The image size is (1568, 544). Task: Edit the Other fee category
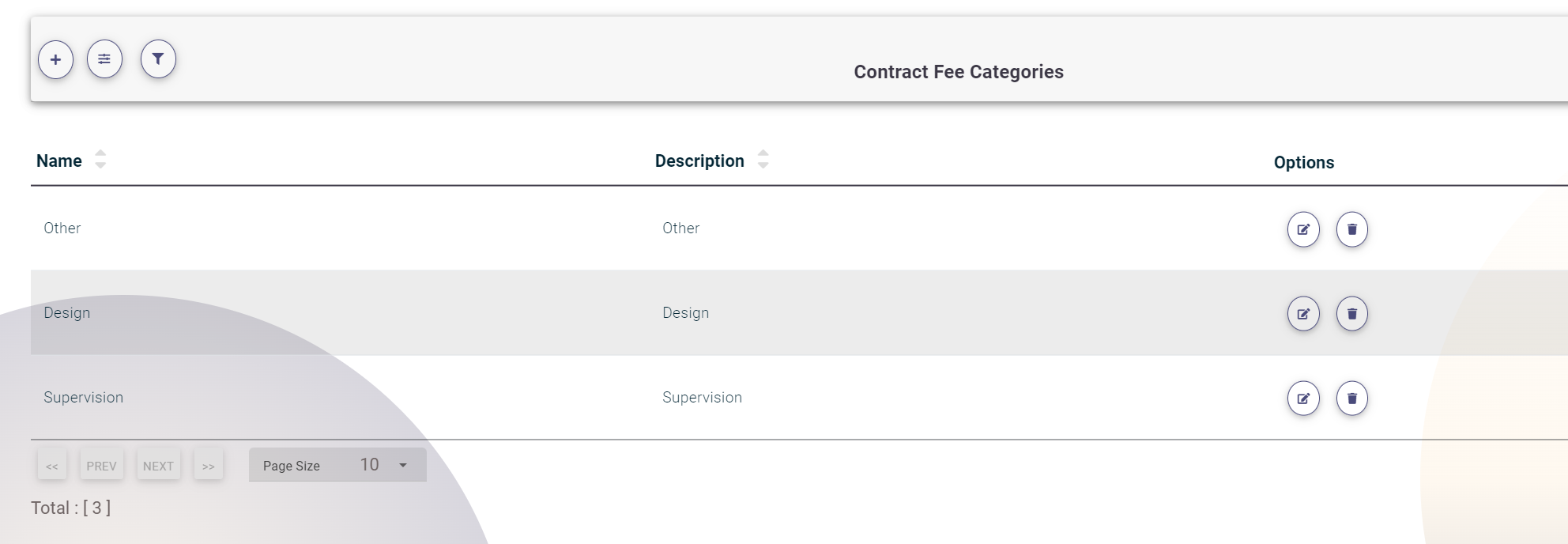[x=1303, y=229]
